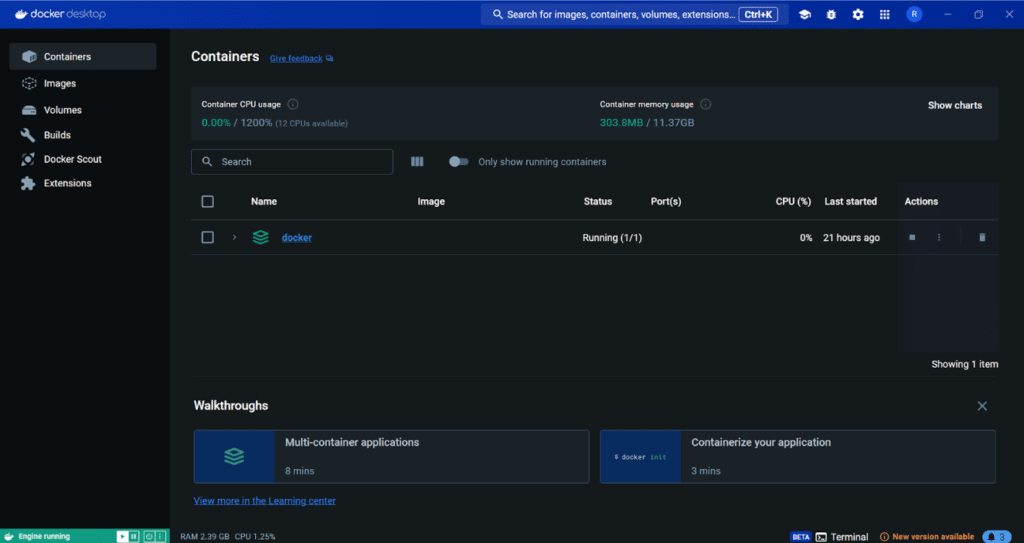
Task: Click the Terminal icon in status bar
Action: click(x=821, y=537)
